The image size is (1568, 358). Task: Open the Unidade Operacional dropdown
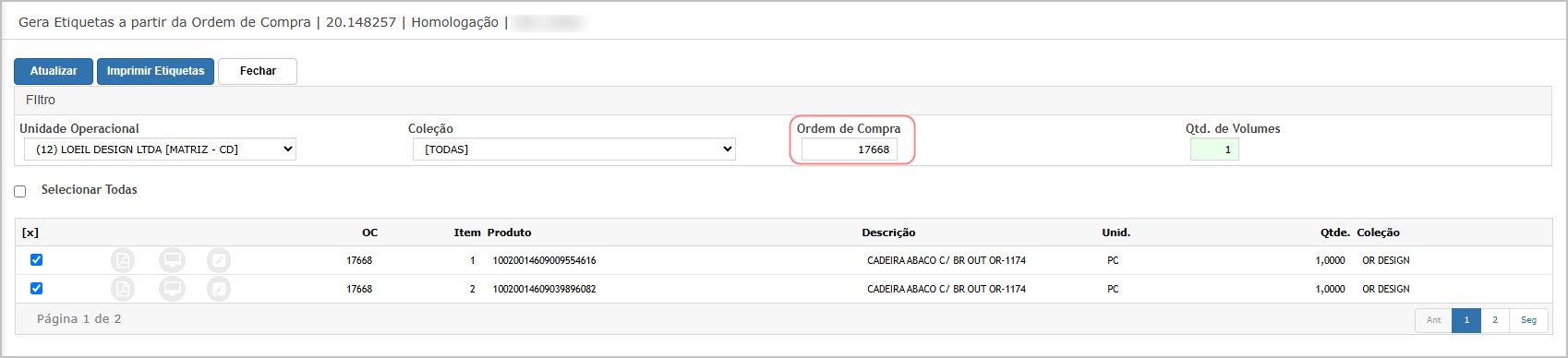[x=160, y=149]
